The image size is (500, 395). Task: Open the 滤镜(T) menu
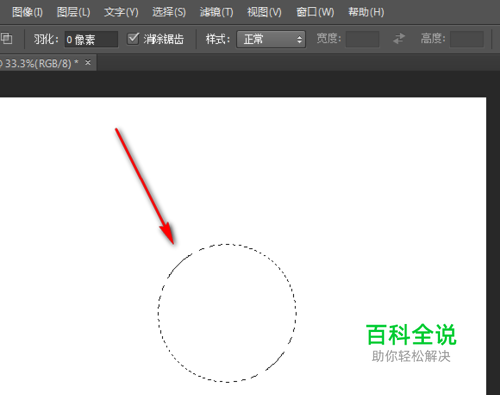[216, 12]
